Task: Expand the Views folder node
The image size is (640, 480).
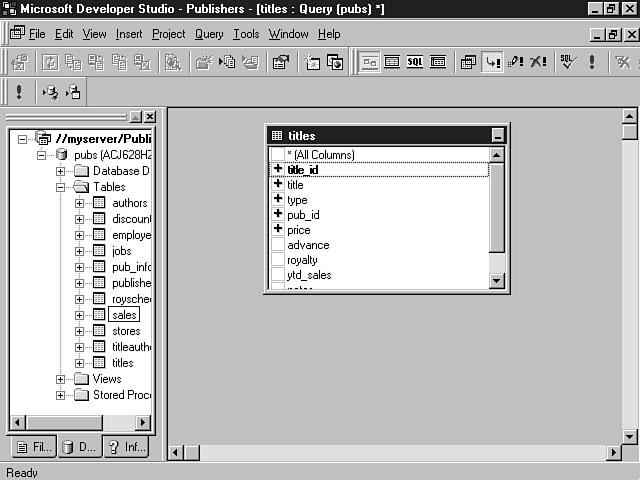Action: [61, 379]
